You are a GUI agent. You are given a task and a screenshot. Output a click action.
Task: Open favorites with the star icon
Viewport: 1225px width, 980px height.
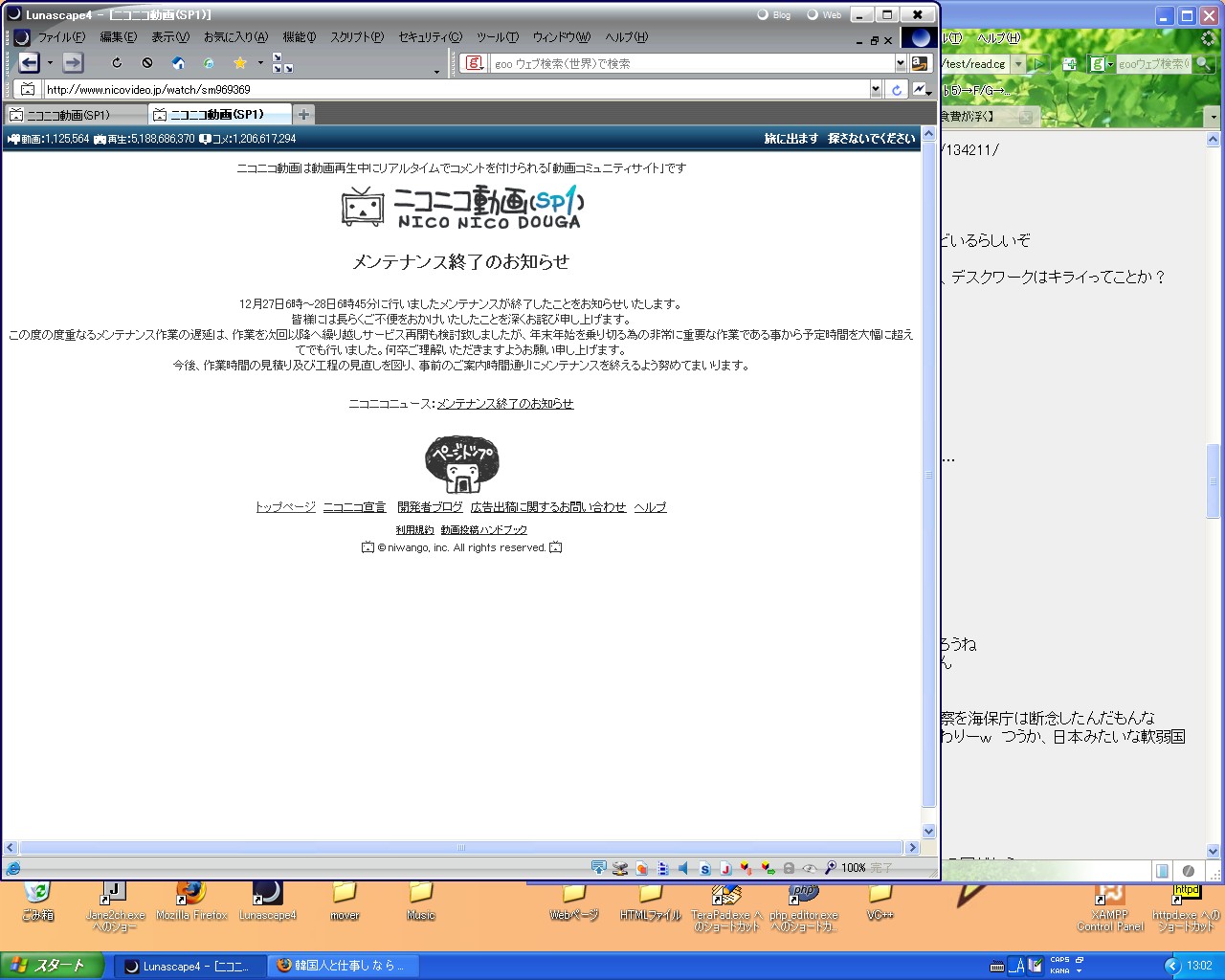pos(239,63)
